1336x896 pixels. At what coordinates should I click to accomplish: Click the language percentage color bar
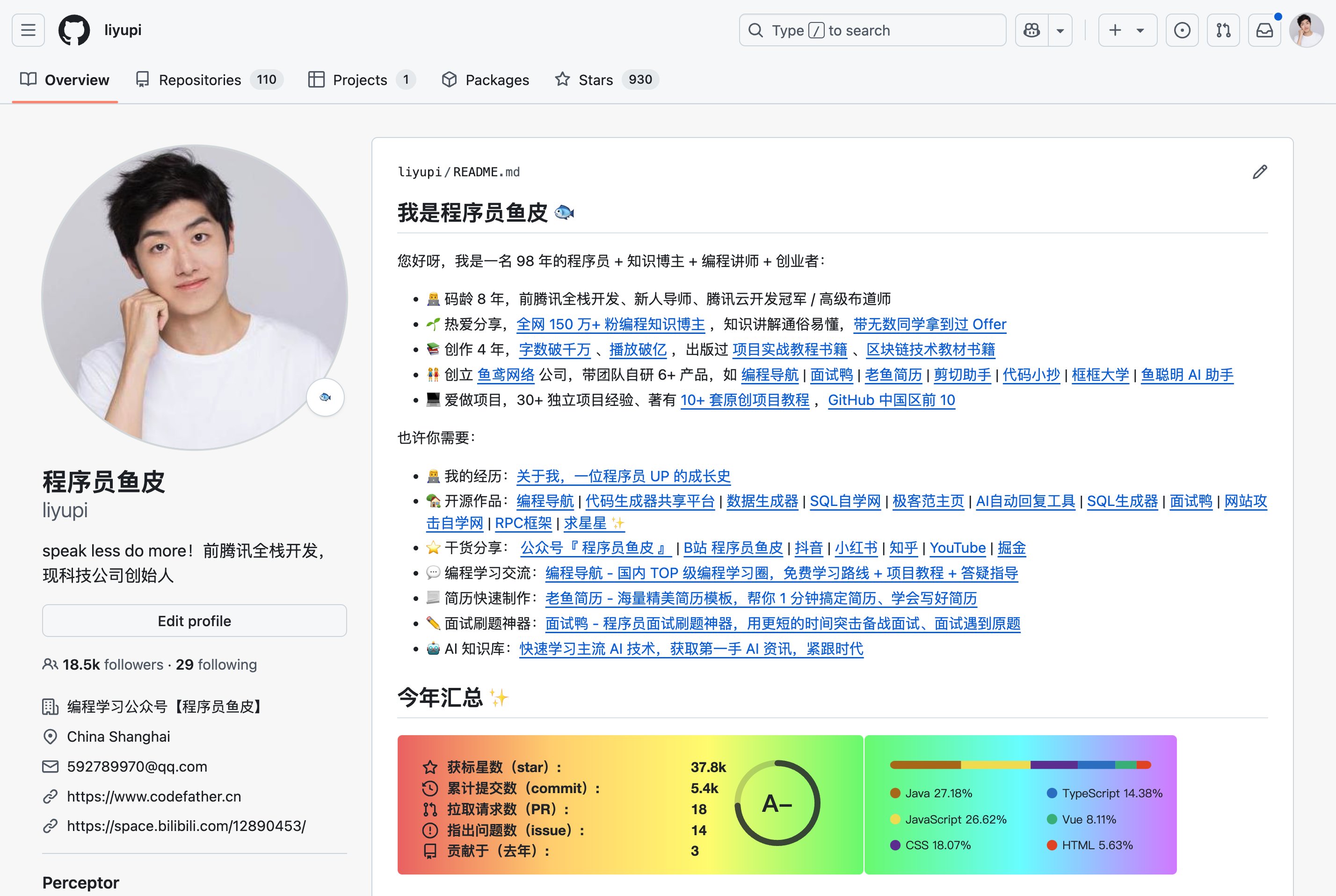click(x=1020, y=765)
